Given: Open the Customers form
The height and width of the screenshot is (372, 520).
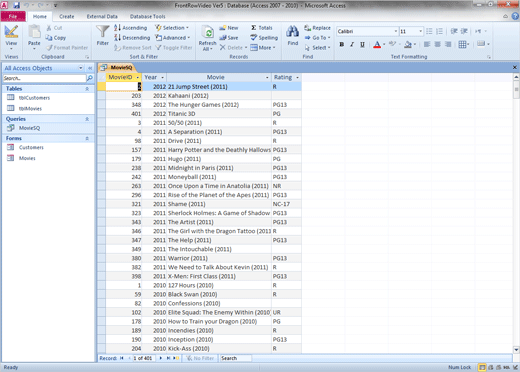Looking at the screenshot, I should point(31,147).
